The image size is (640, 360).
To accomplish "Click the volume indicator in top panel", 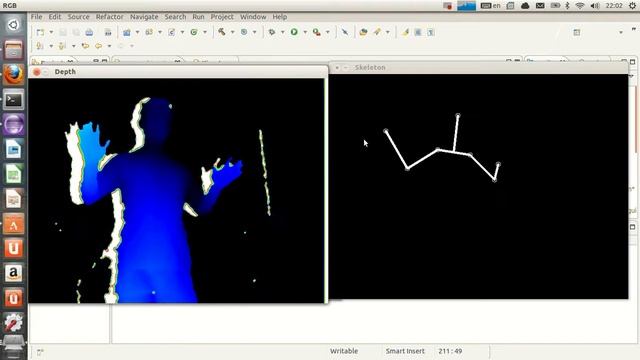I will tap(595, 5).
